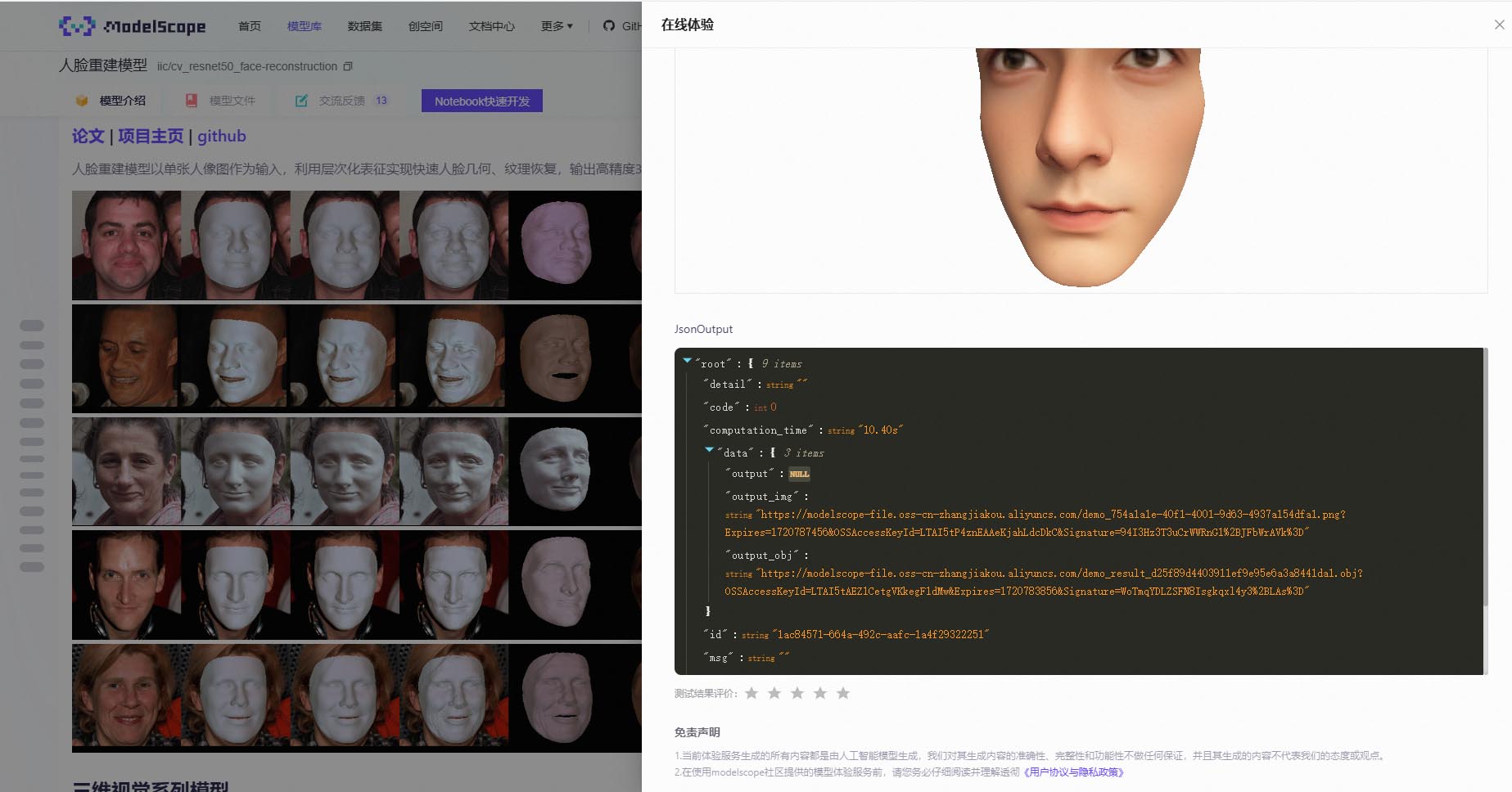Click the reconstructed 3D face preview

point(1090,167)
